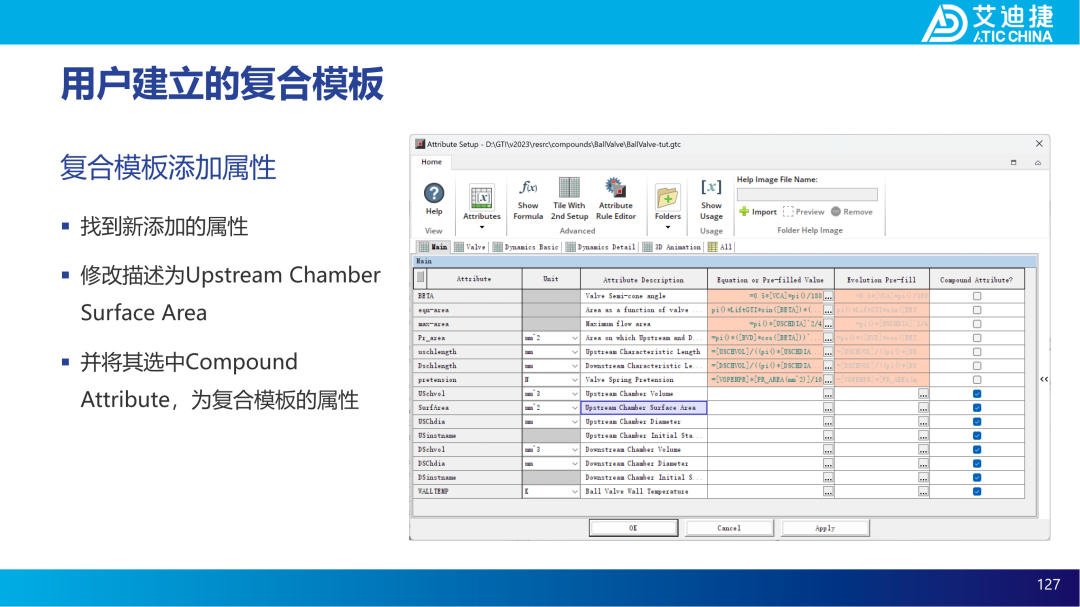This screenshot has height=607, width=1080.
Task: Open the Attribute Rule Editor
Action: click(x=615, y=187)
